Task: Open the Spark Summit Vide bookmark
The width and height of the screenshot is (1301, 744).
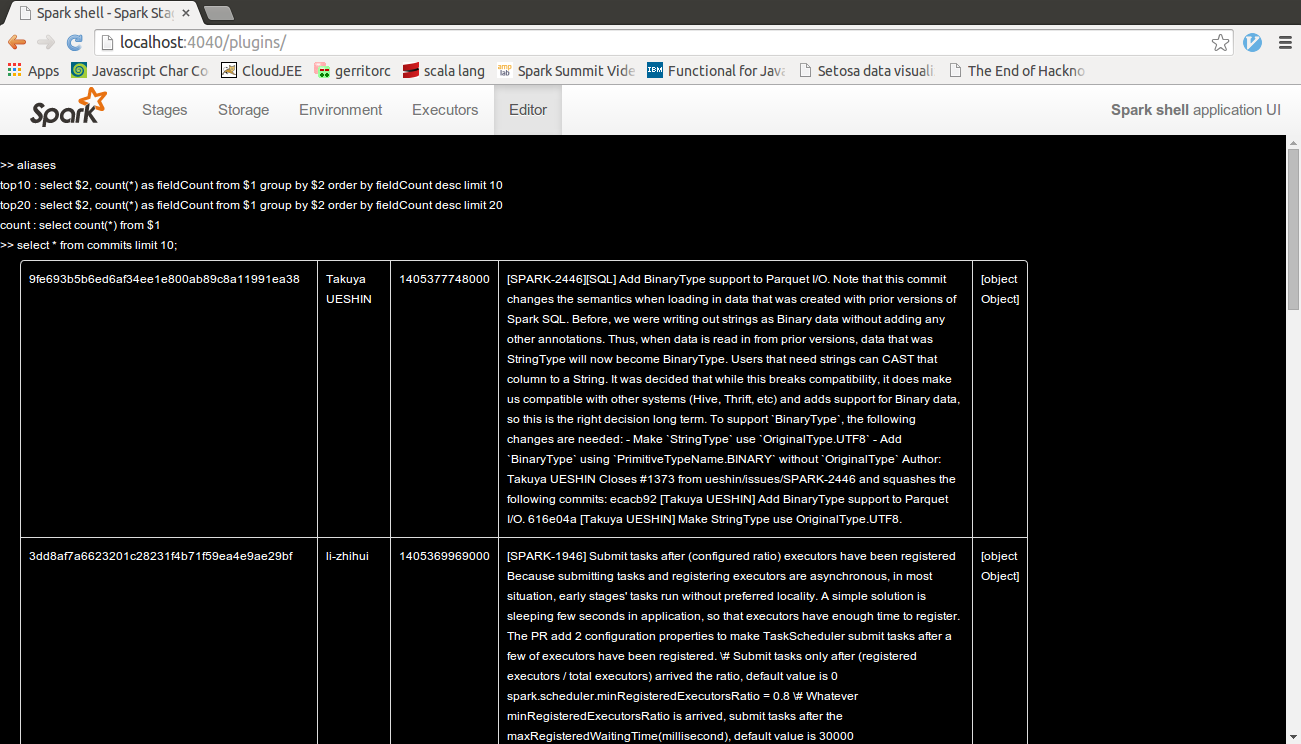Action: click(x=566, y=70)
